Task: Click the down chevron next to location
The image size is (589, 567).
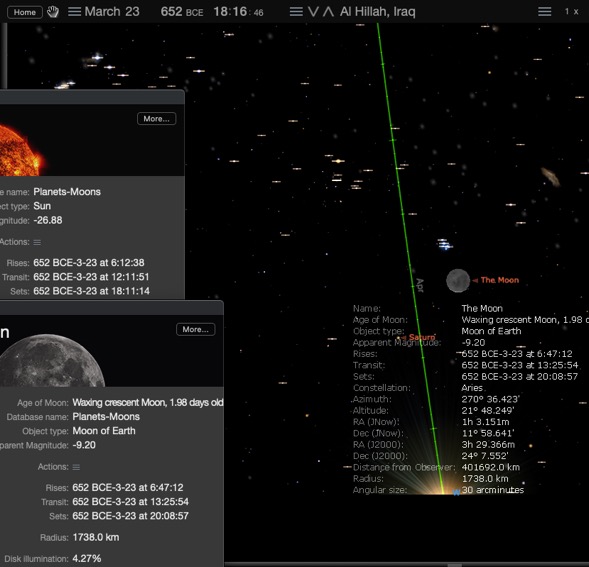Action: 313,12
